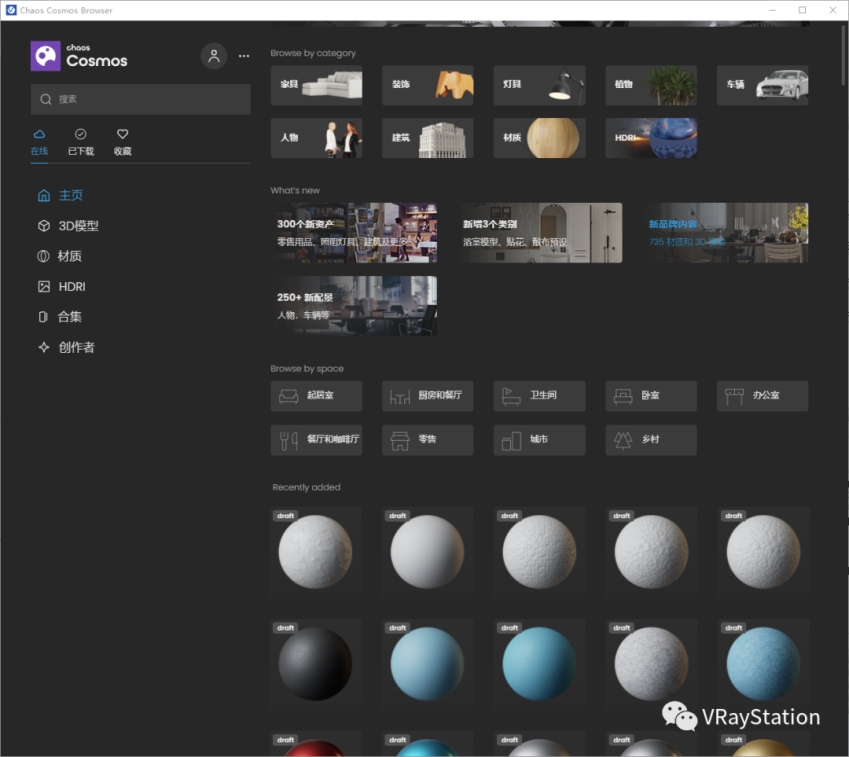Click the sparkle icon beside 创作者
849x757 pixels.
click(44, 347)
